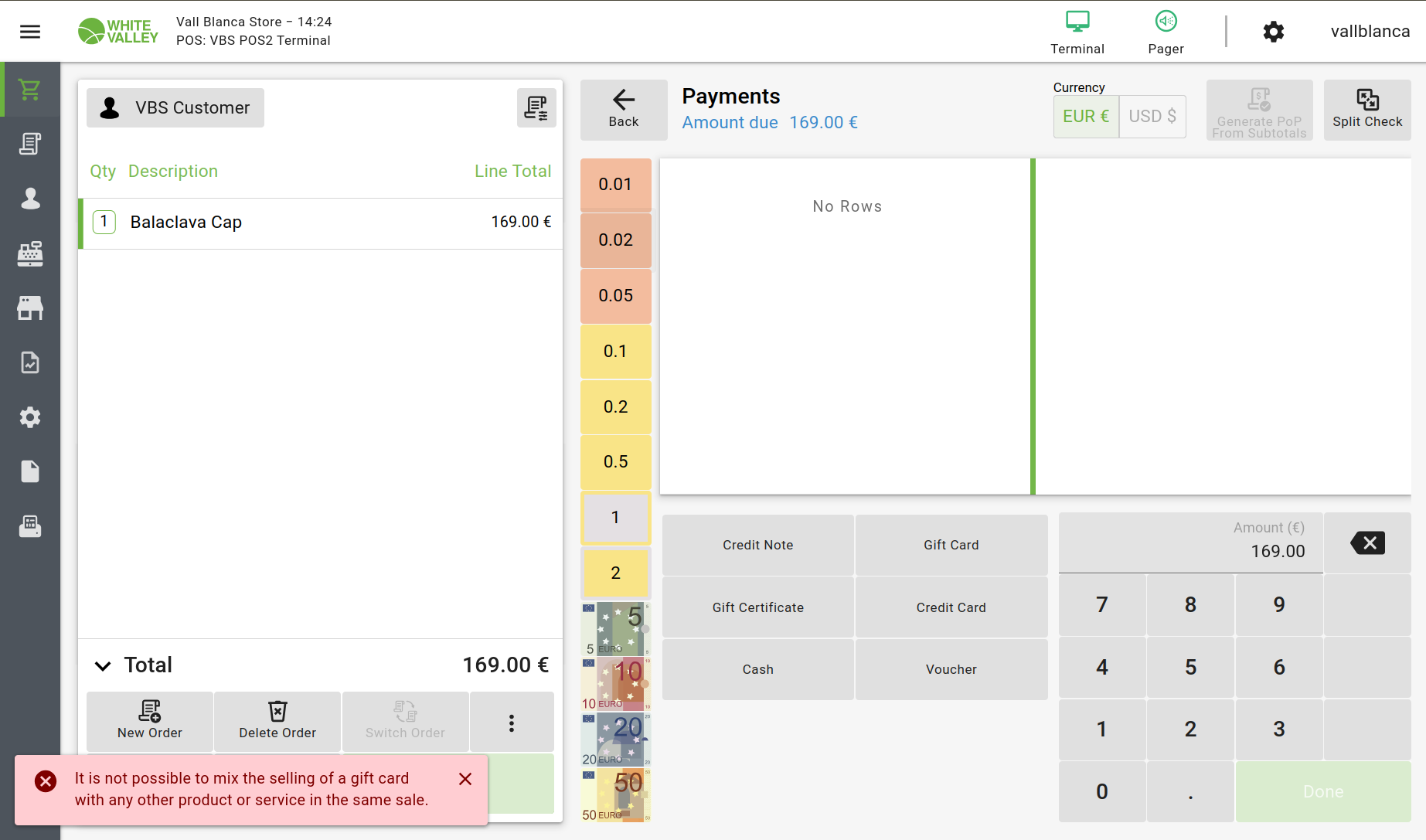
Task: Click the White Valley logo
Action: point(118,32)
